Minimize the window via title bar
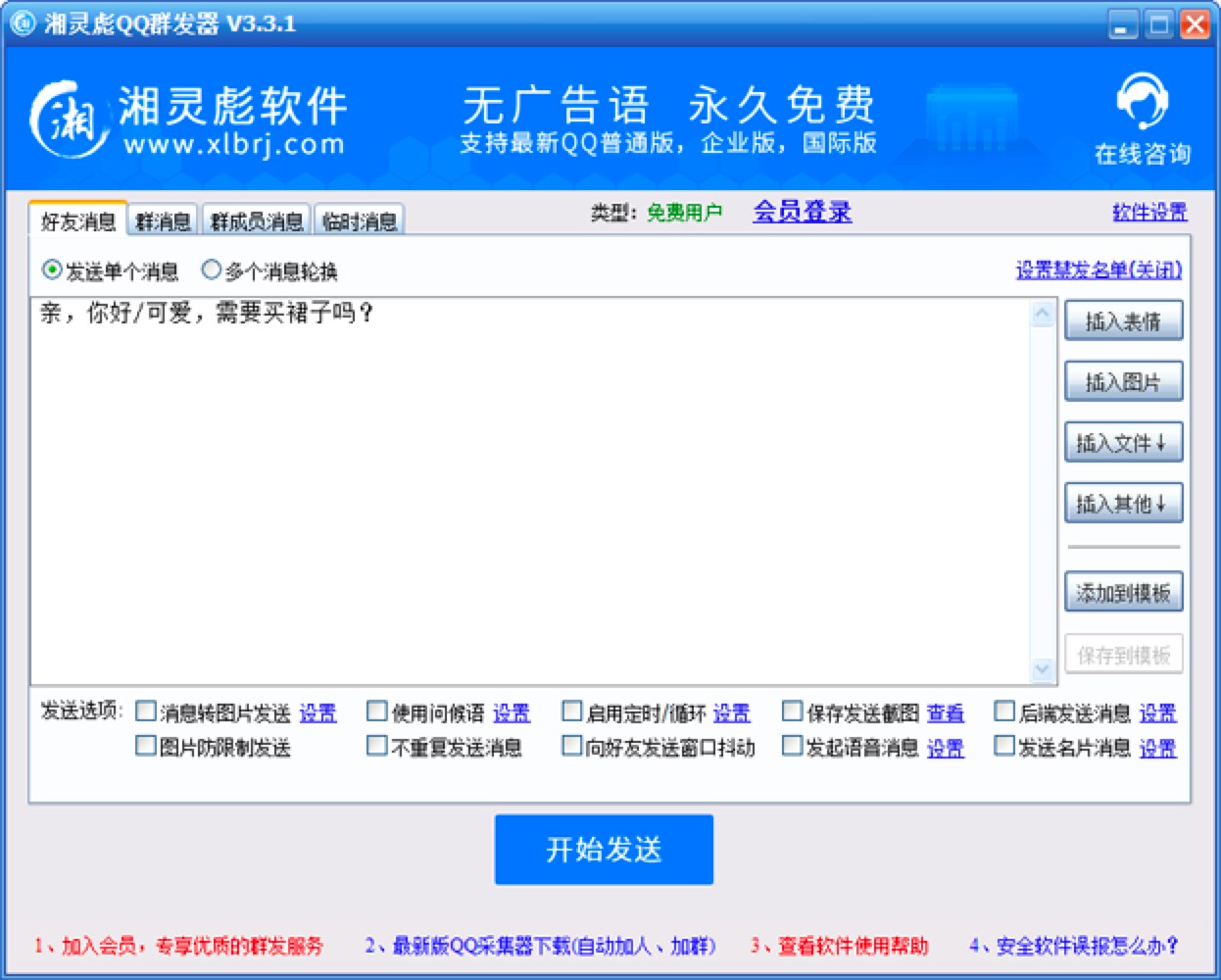Screen dimensions: 1221x980 (1124, 24)
